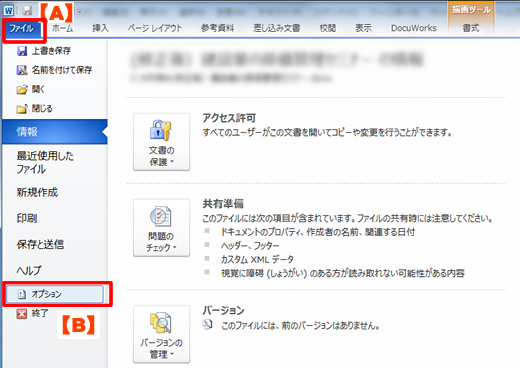Image resolution: width=520 pixels, height=368 pixels.
Task: Click the small document icon beside version message
Action: click(207, 324)
